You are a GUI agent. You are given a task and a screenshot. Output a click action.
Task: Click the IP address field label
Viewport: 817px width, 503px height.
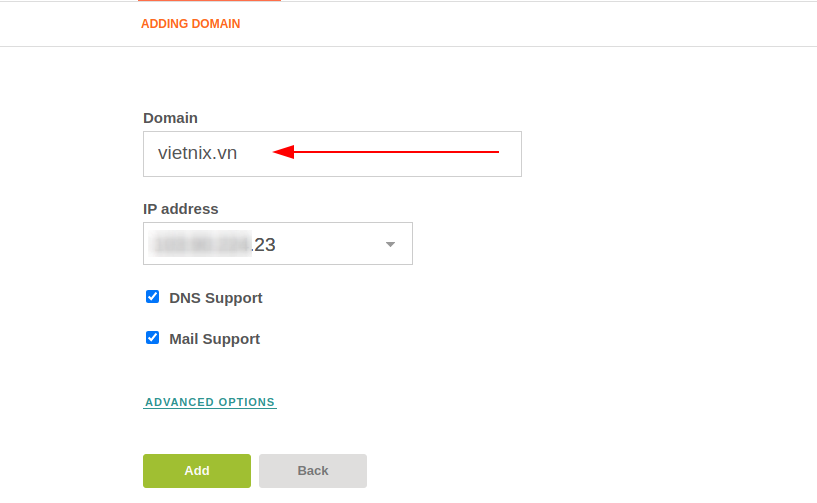[x=181, y=209]
